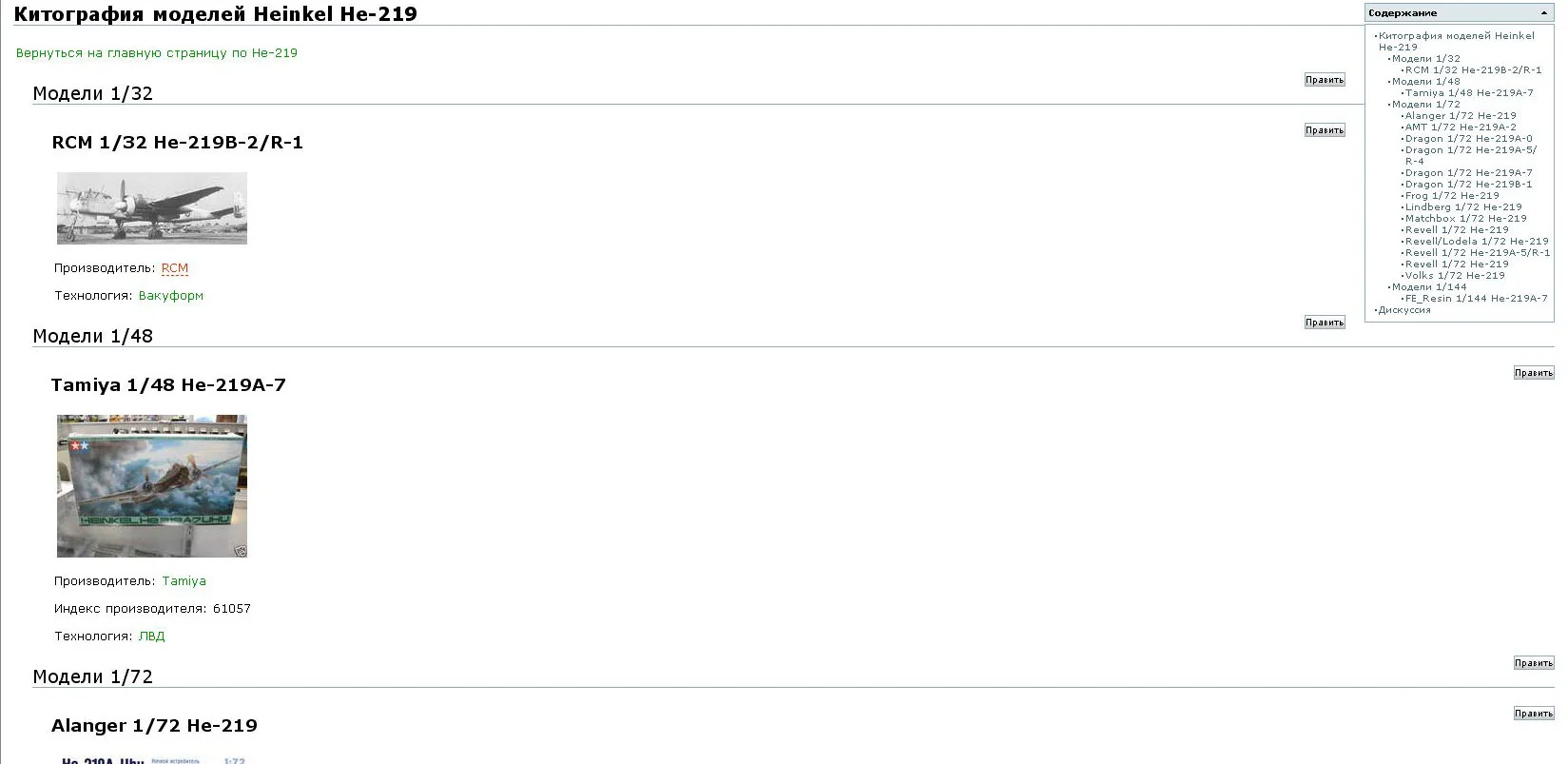
Task: Follow the Tamiya manufacturer link
Action: click(184, 581)
